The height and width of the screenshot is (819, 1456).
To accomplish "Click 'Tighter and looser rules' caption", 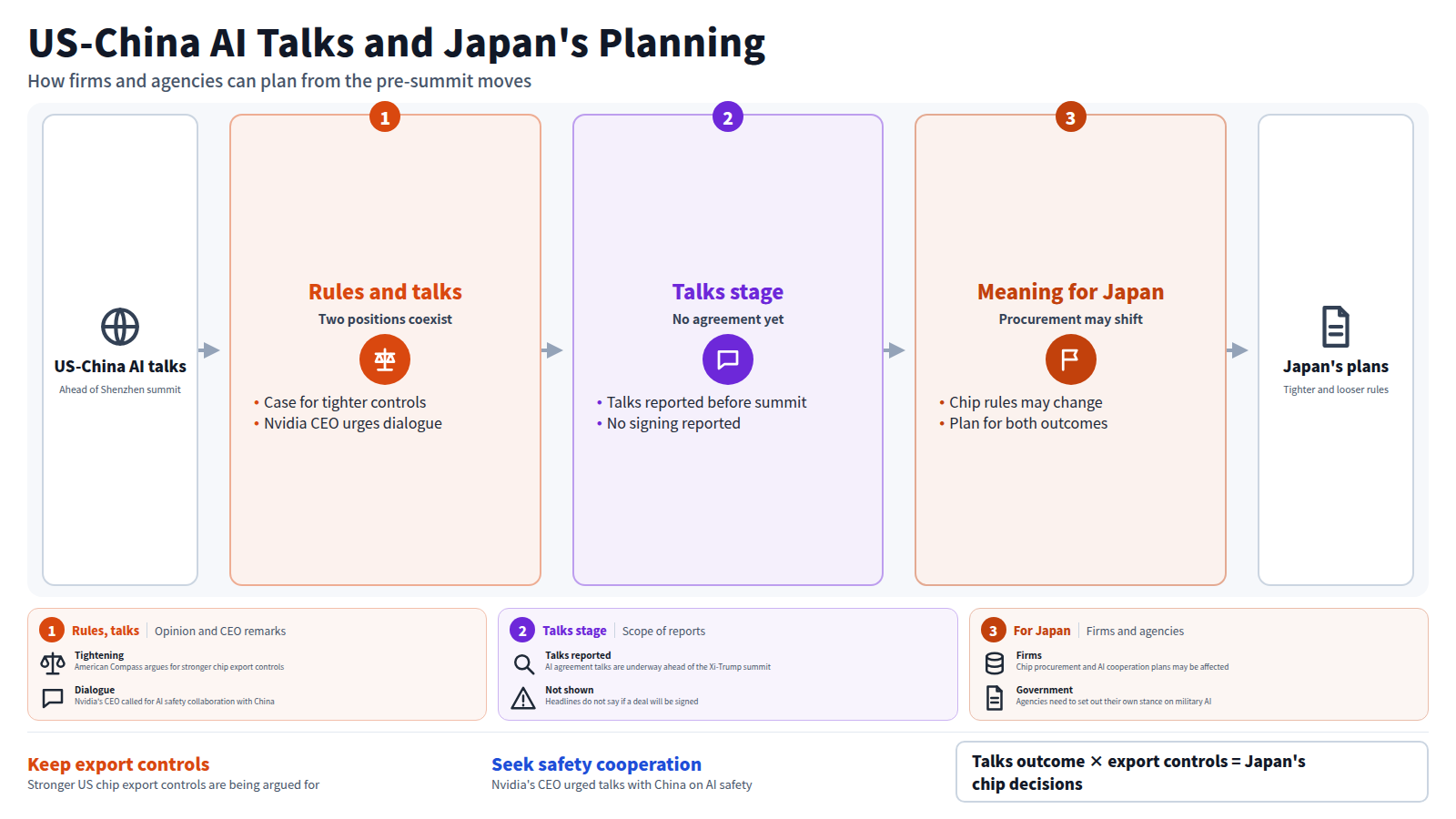I will [1336, 389].
